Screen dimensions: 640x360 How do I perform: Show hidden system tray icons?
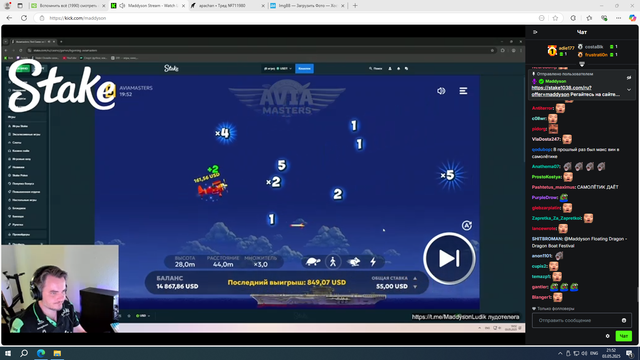pyautogui.click(x=560, y=353)
